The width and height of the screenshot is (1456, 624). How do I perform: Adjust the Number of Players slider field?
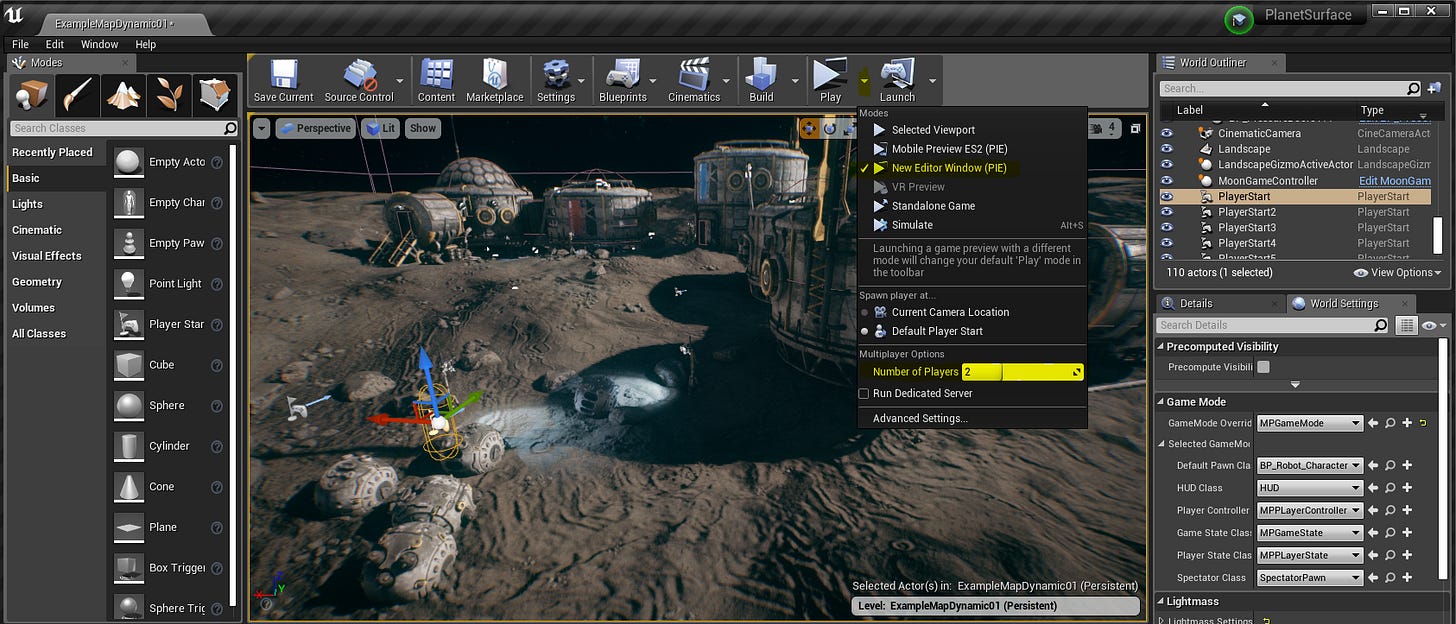[x=1022, y=372]
